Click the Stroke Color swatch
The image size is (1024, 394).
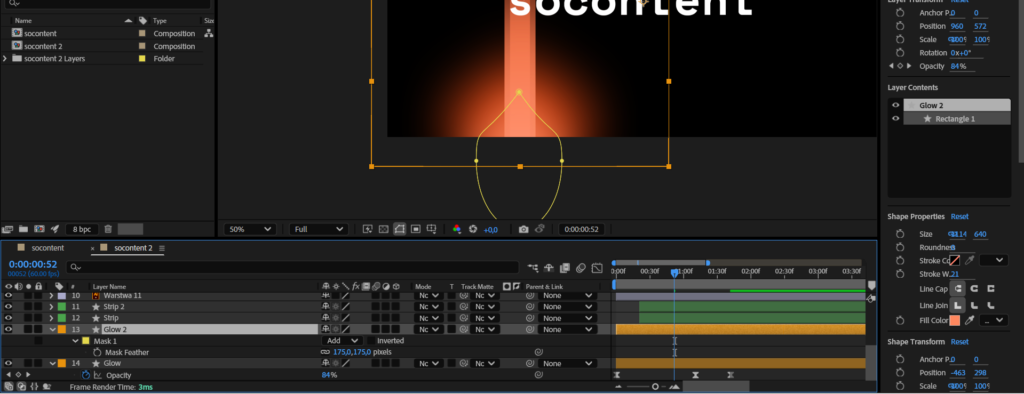[955, 260]
